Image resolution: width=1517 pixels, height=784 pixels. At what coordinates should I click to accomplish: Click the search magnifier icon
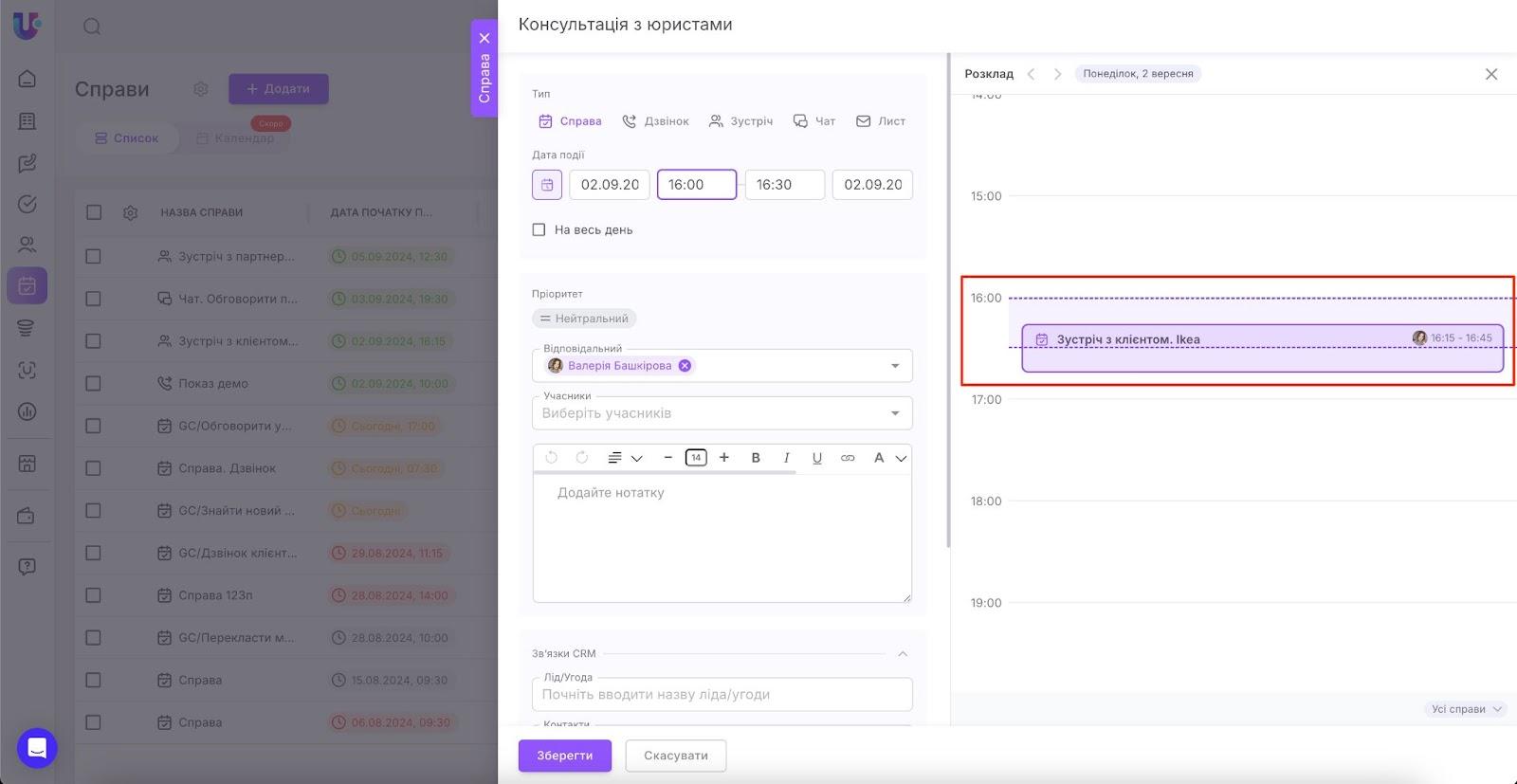point(92,27)
